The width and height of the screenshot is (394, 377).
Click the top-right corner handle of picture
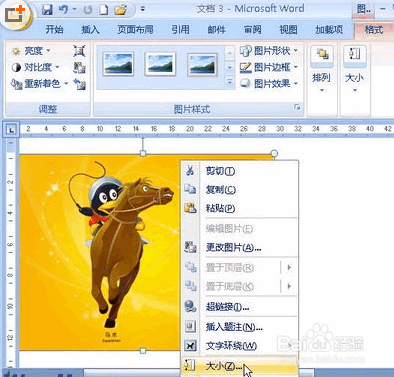coord(274,153)
